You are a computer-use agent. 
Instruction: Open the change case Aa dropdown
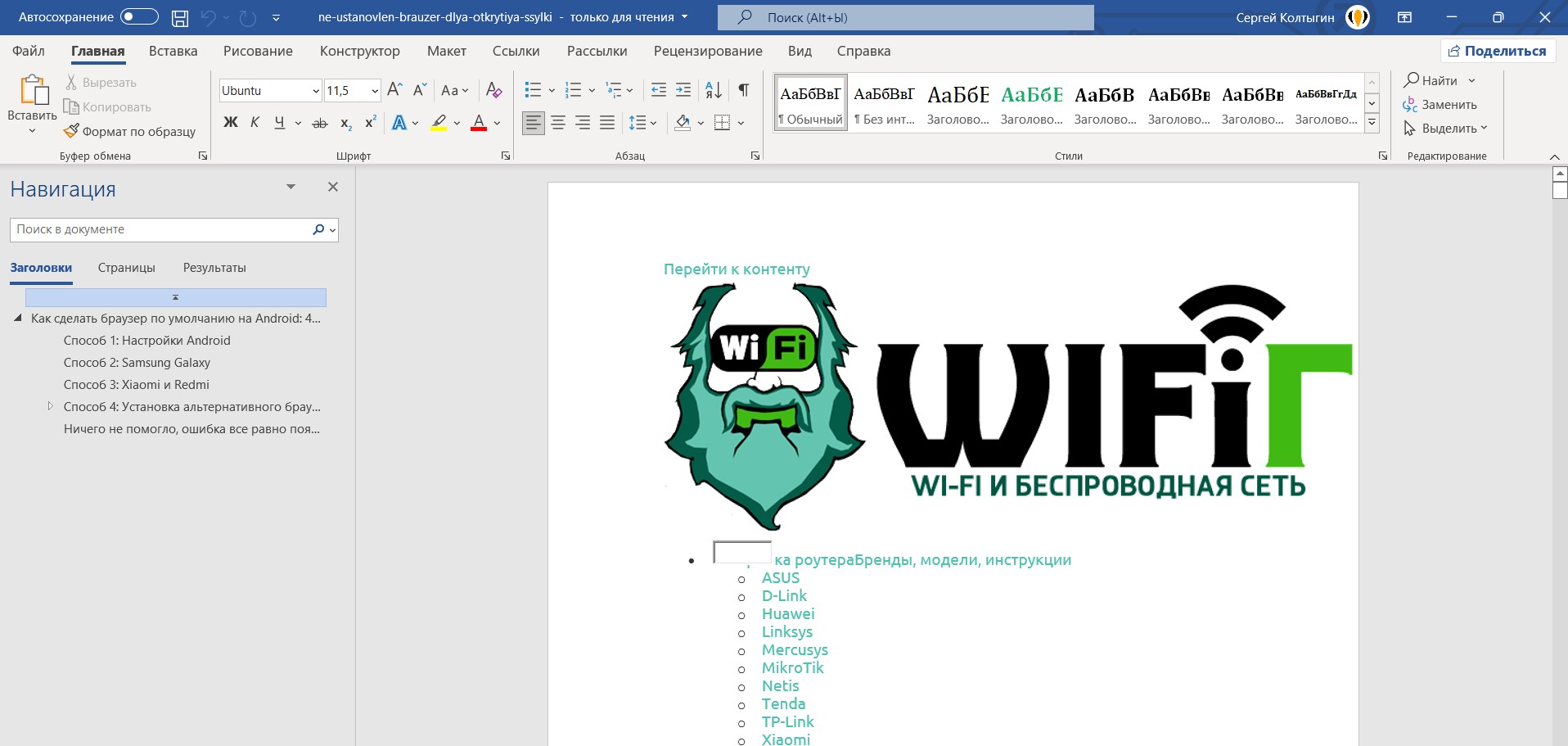pyautogui.click(x=455, y=90)
